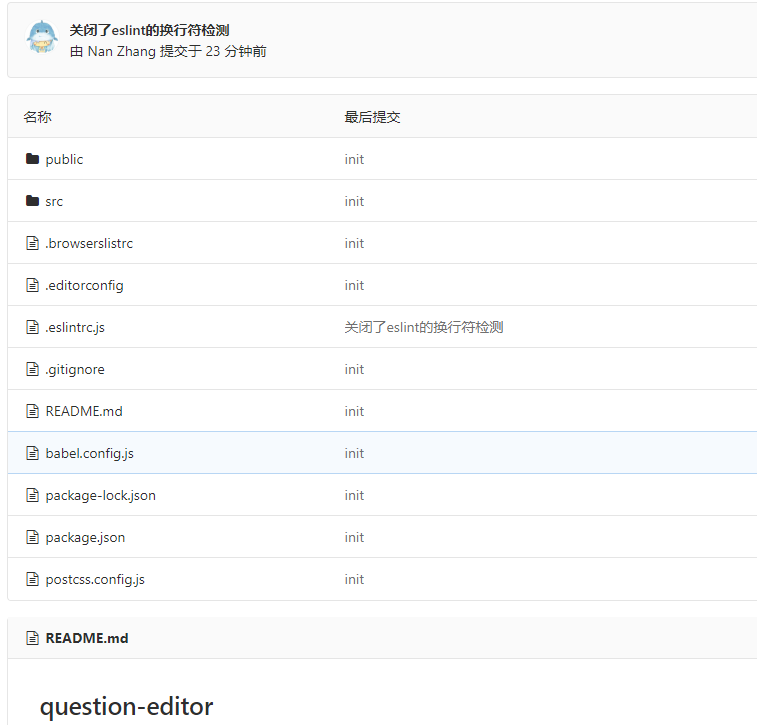
Task: Click the src folder icon
Action: coord(32,201)
